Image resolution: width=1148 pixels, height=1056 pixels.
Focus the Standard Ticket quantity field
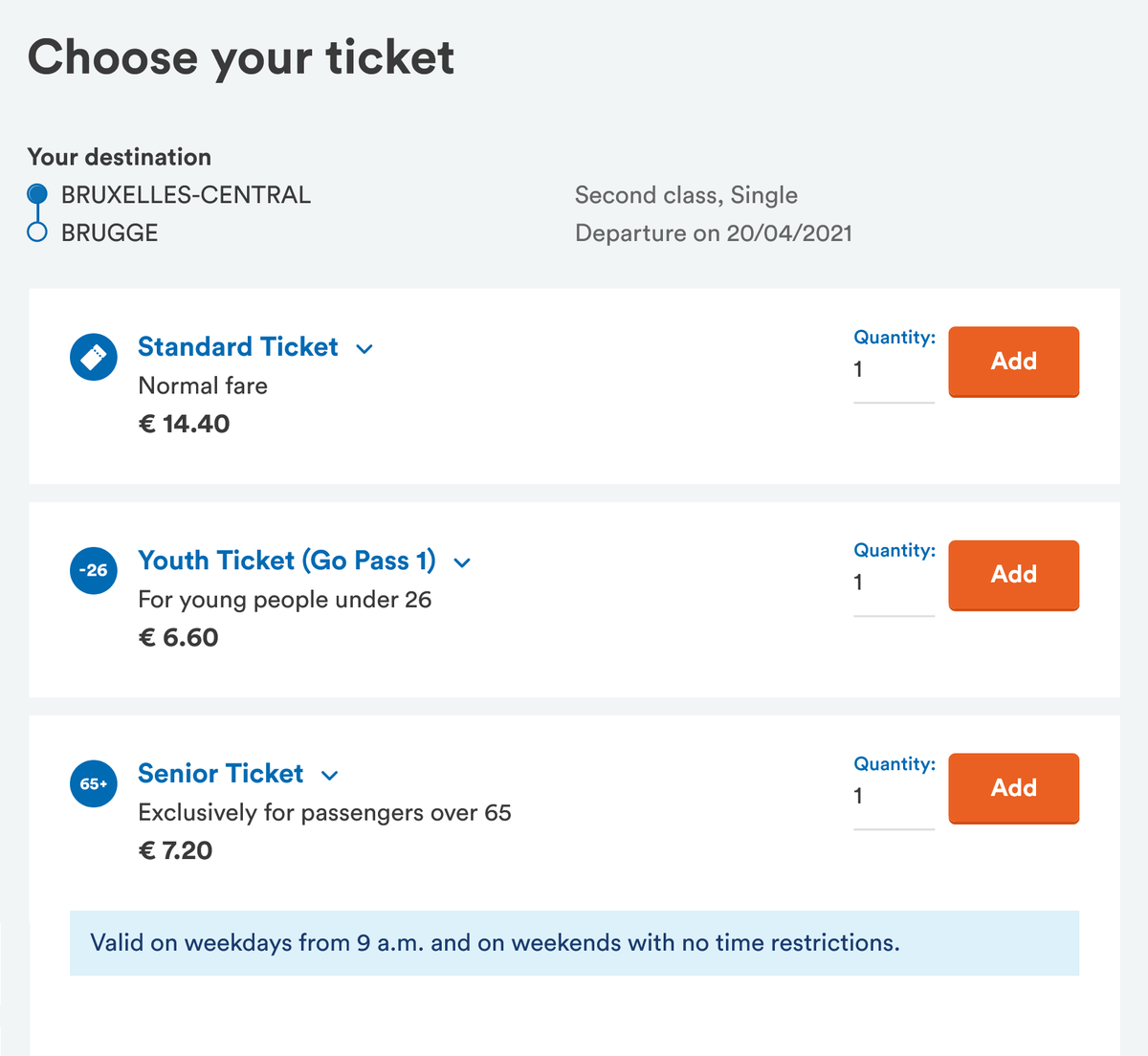pos(894,370)
